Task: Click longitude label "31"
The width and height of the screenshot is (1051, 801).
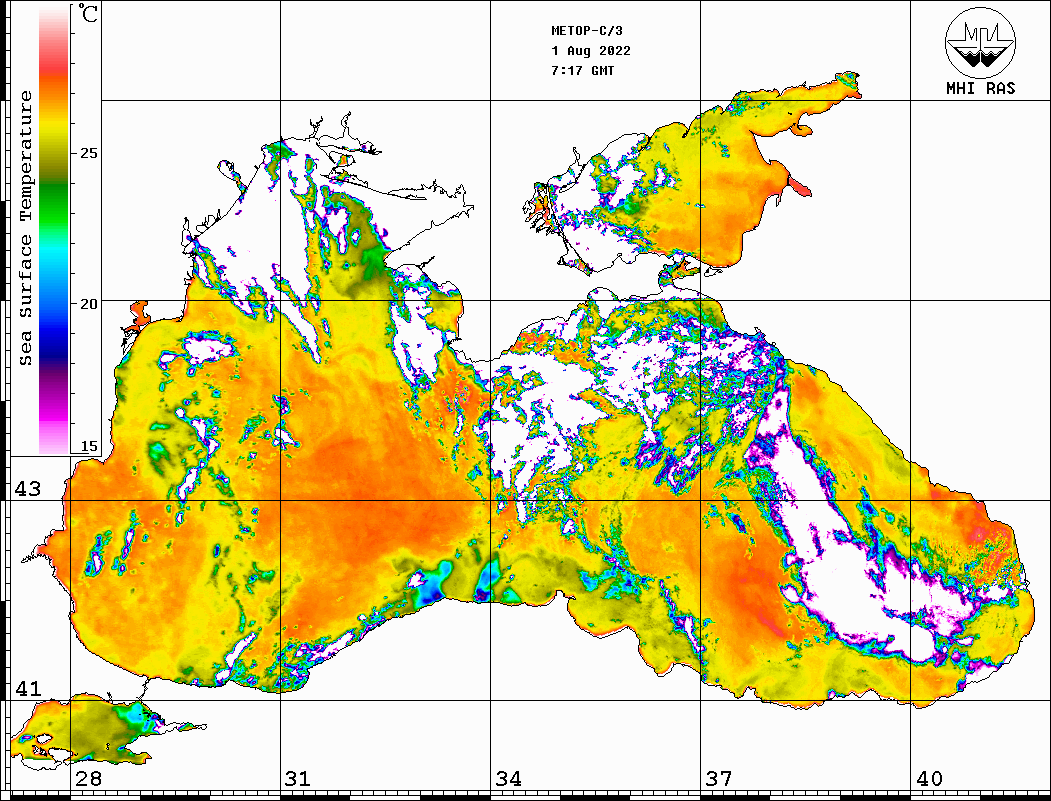Action: 298,779
